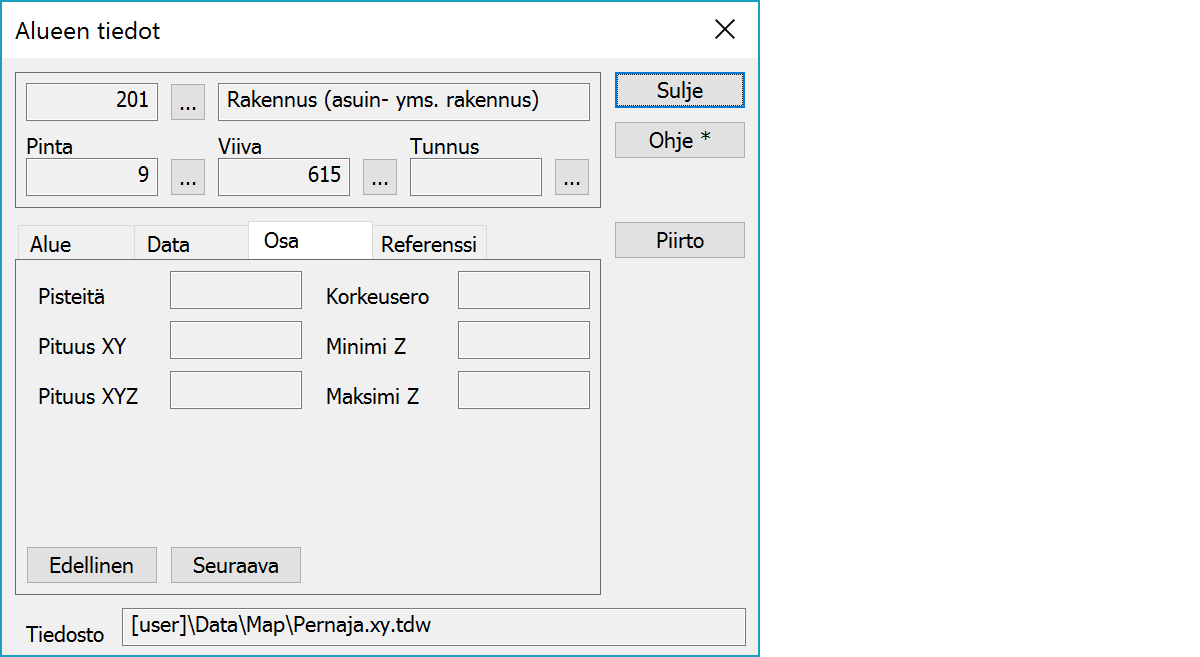Click the Korkeusero field
This screenshot has width=1200, height=657.
coord(523,290)
